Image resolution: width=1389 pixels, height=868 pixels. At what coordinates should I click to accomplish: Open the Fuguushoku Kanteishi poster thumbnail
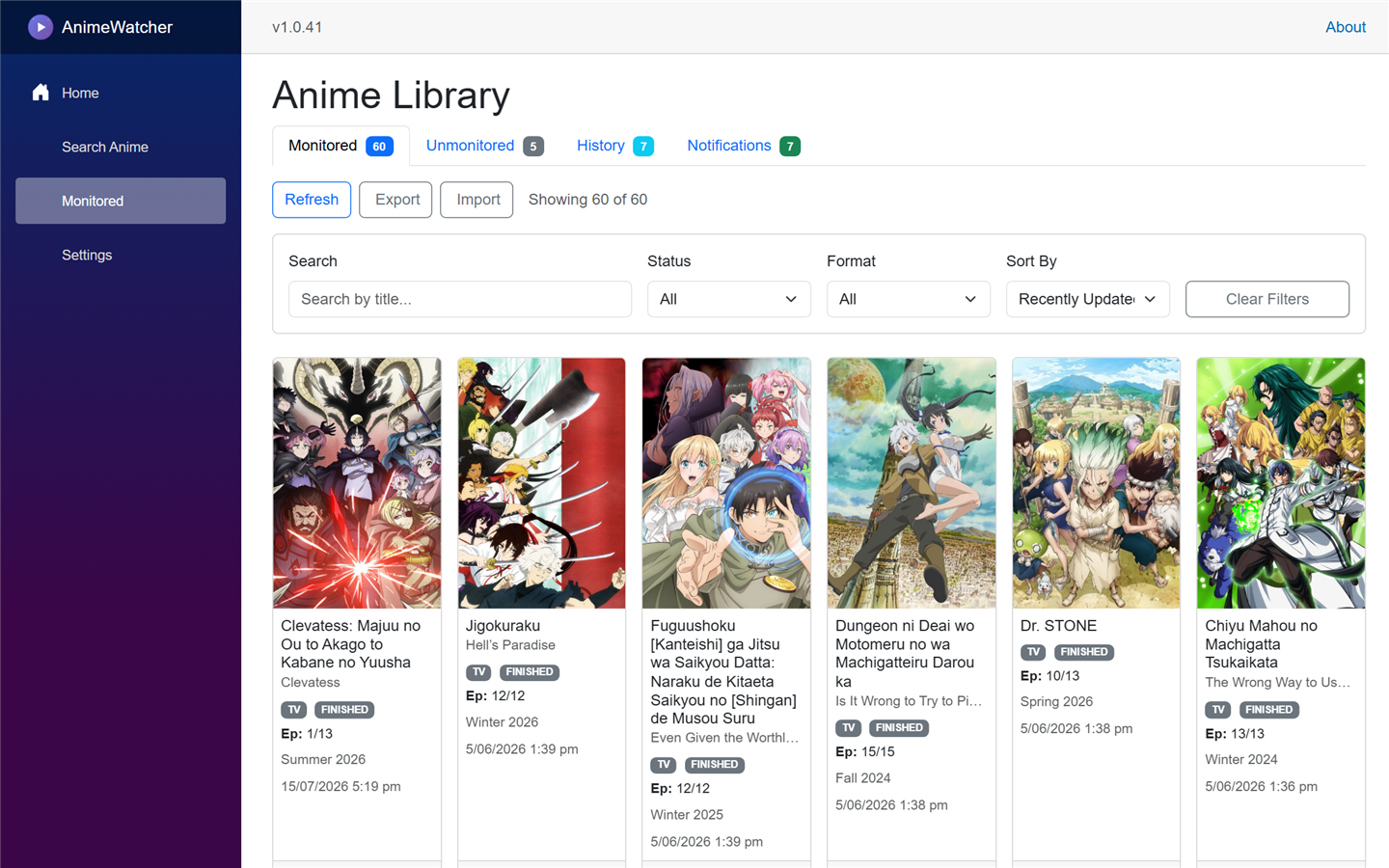(726, 483)
